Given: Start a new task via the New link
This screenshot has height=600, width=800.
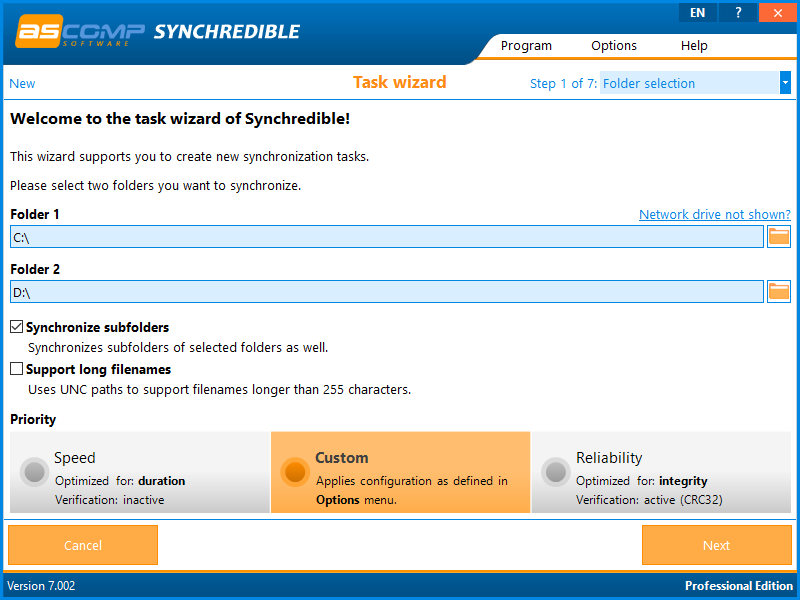Looking at the screenshot, I should (x=21, y=83).
